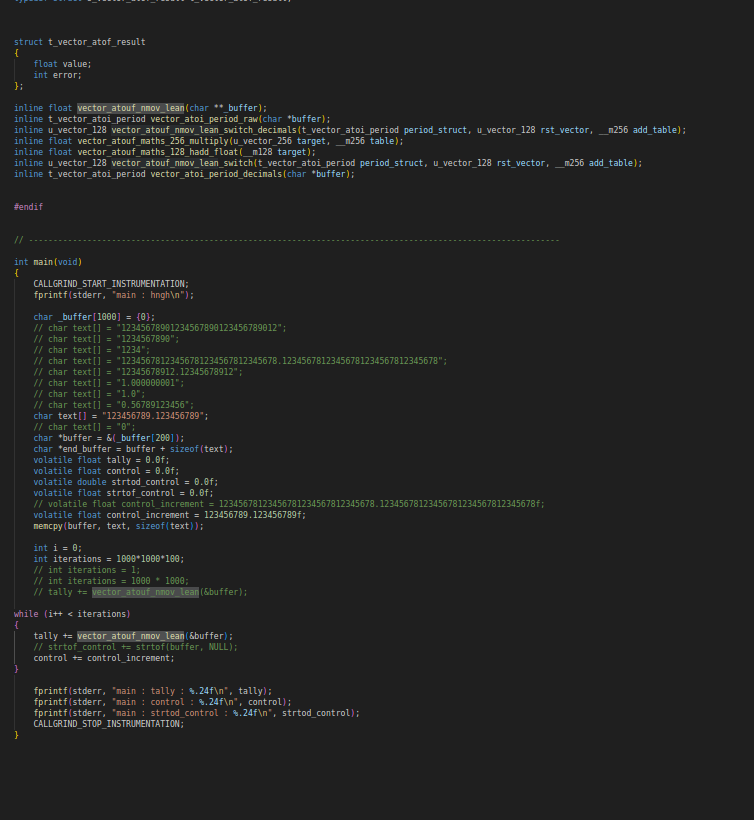Click CALLGRIND_STOP_INSTRUMENTATION macro line
The image size is (754, 820).
109,724
